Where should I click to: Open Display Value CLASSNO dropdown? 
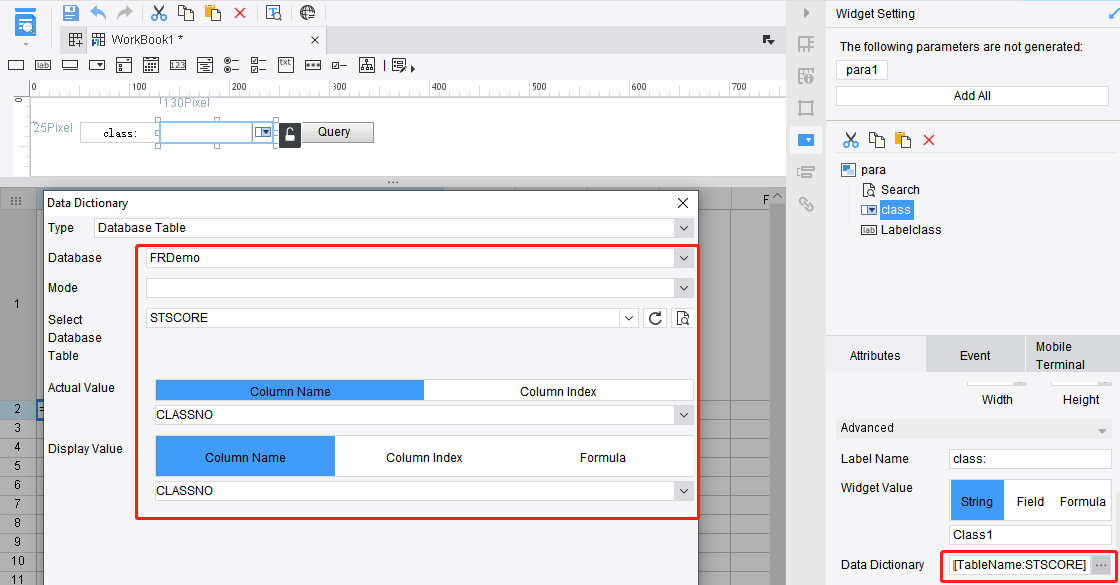684,491
